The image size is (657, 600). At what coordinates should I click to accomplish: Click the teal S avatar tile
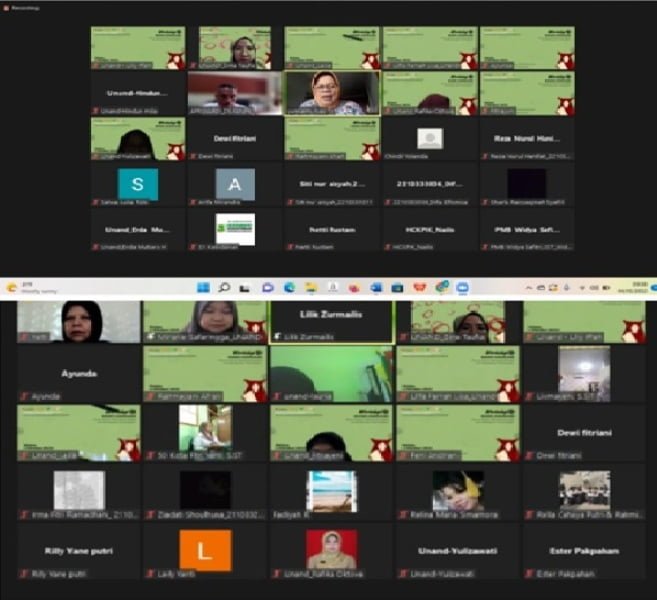pyautogui.click(x=138, y=184)
